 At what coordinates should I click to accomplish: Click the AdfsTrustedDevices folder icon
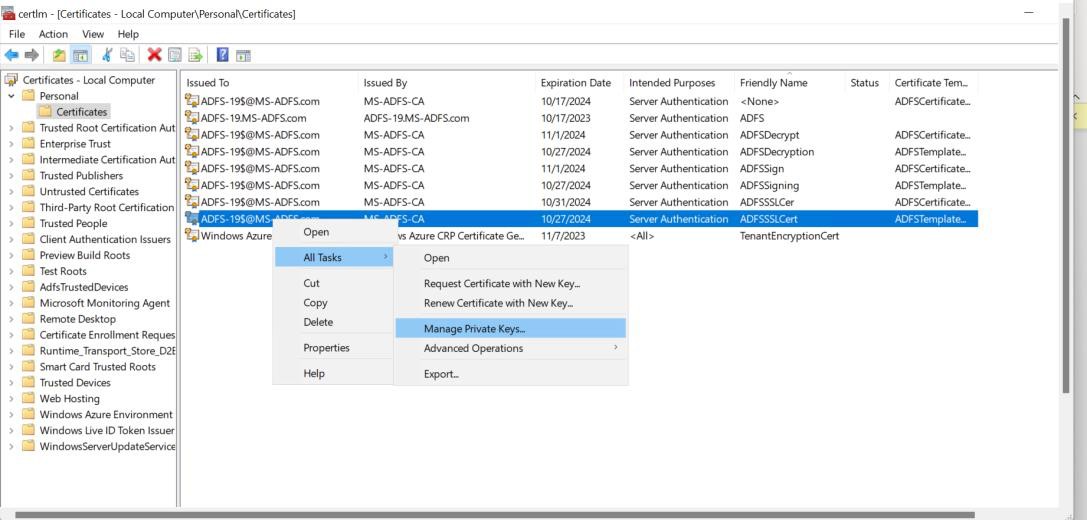pos(28,287)
